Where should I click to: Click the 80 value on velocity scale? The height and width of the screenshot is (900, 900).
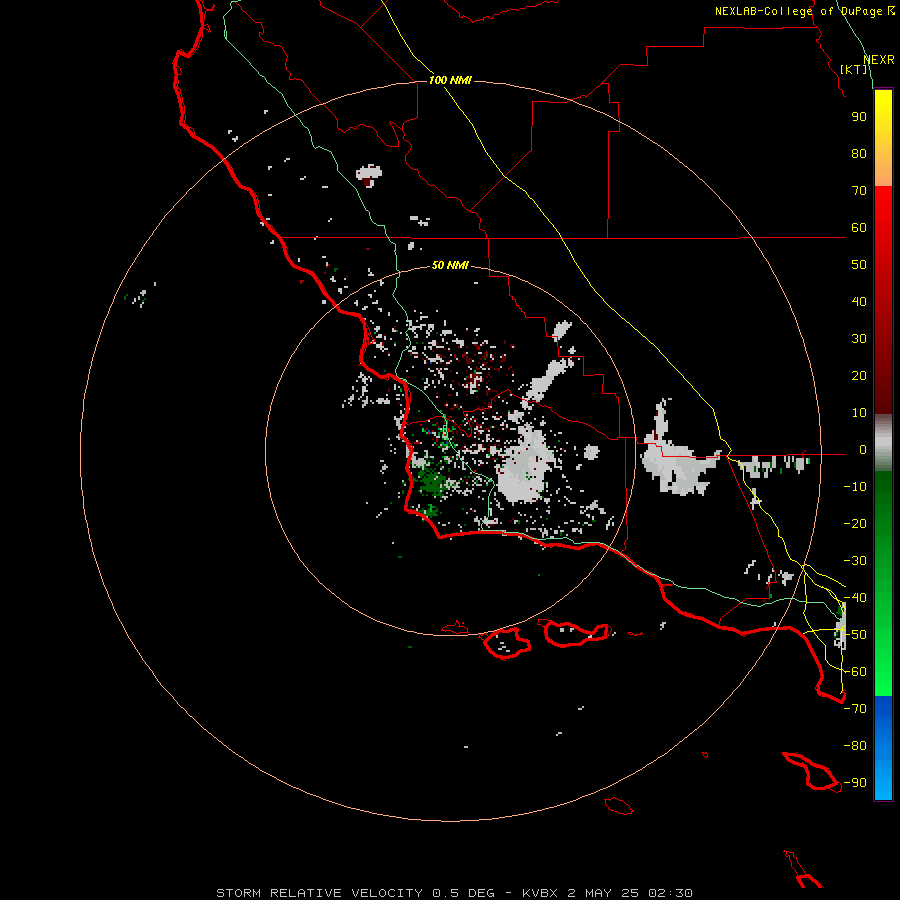click(859, 153)
